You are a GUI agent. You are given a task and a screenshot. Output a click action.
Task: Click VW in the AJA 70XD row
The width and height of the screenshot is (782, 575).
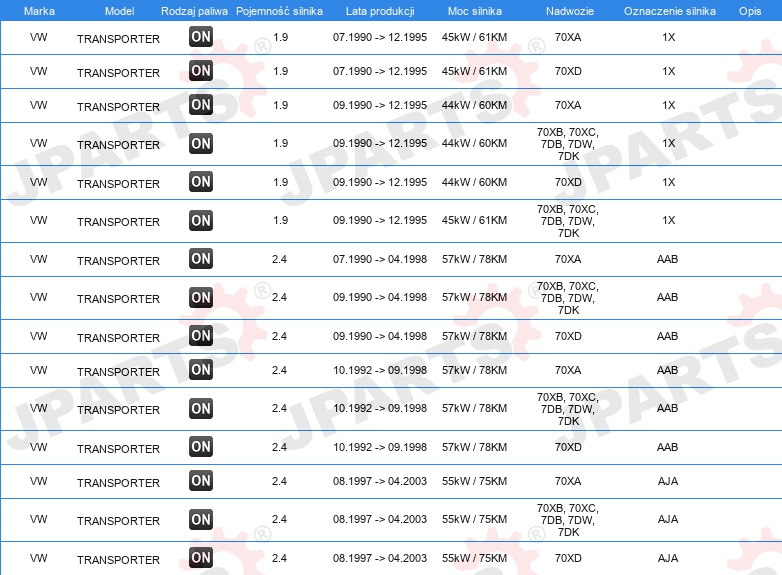coord(38,558)
